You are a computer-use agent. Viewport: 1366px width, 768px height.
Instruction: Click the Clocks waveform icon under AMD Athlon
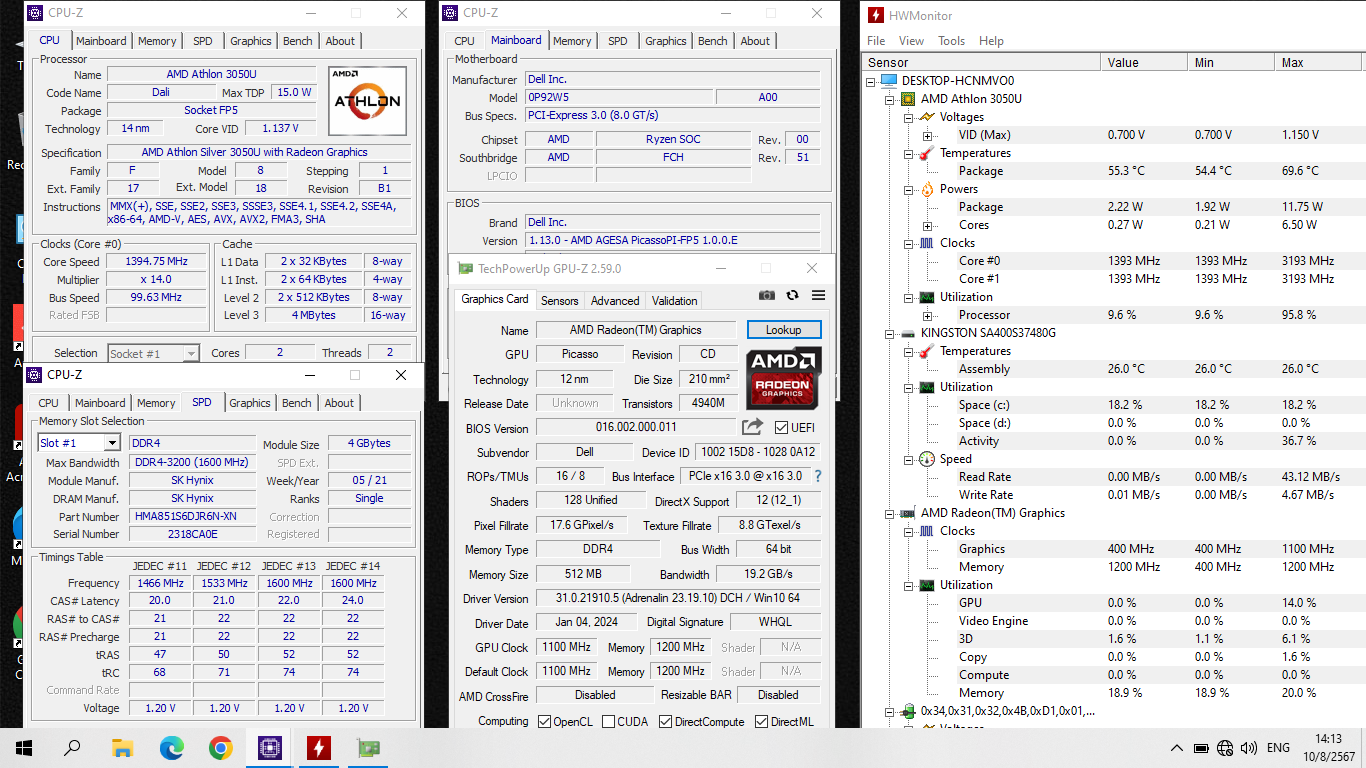(927, 243)
